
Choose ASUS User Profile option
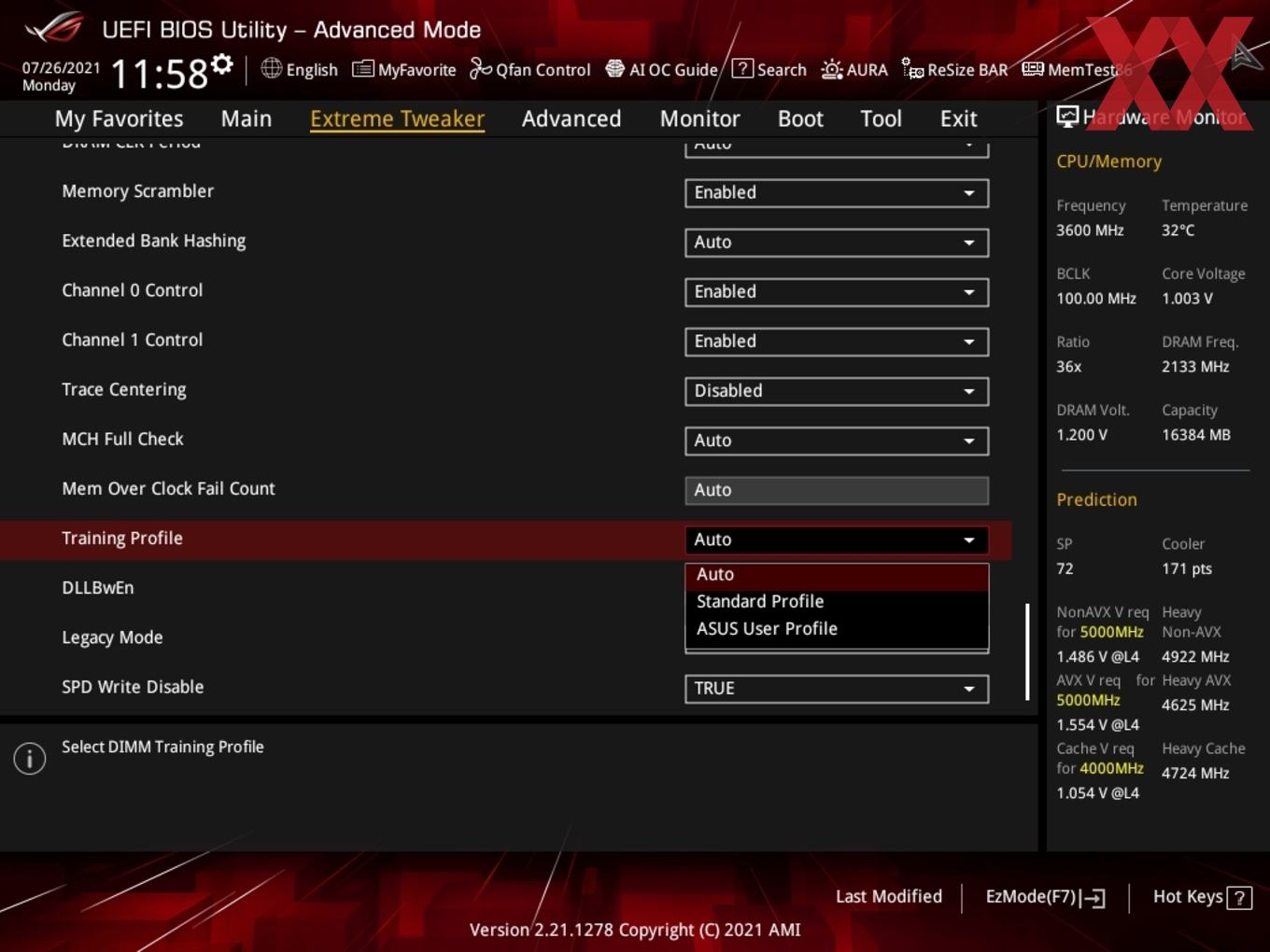837,629
